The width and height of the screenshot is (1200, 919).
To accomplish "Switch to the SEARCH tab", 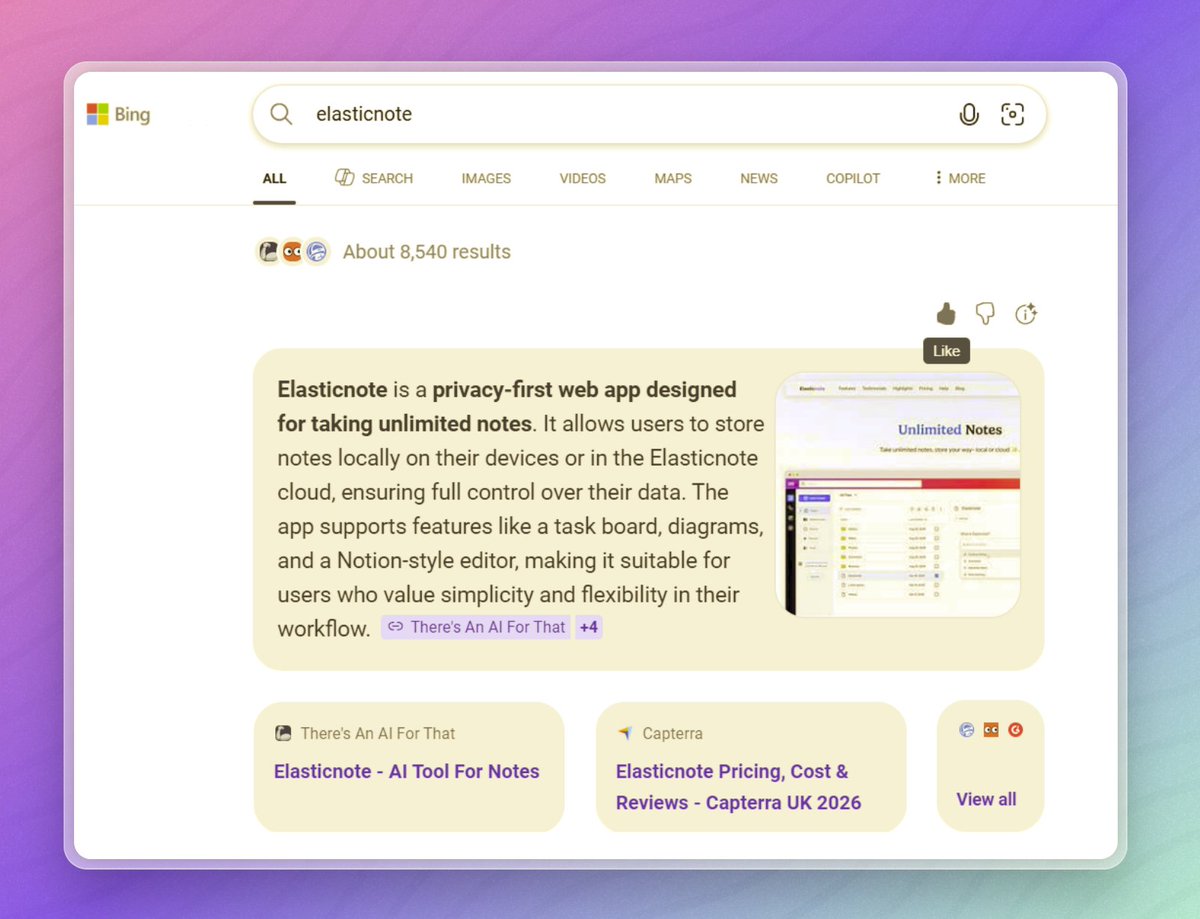I will pos(374,178).
